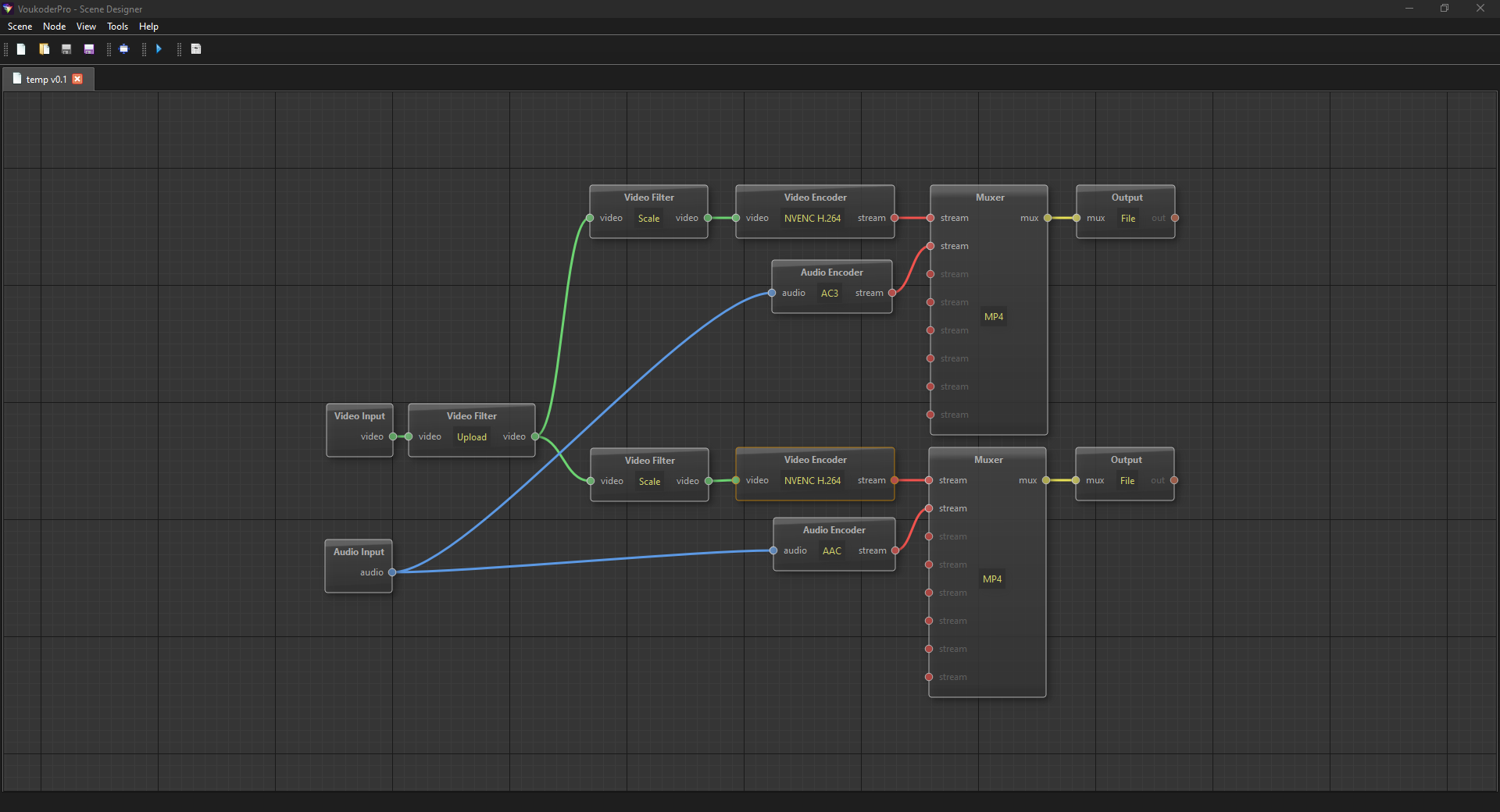Screen dimensions: 1500x812
Task: Click the Upload video filter label
Action: tap(471, 437)
